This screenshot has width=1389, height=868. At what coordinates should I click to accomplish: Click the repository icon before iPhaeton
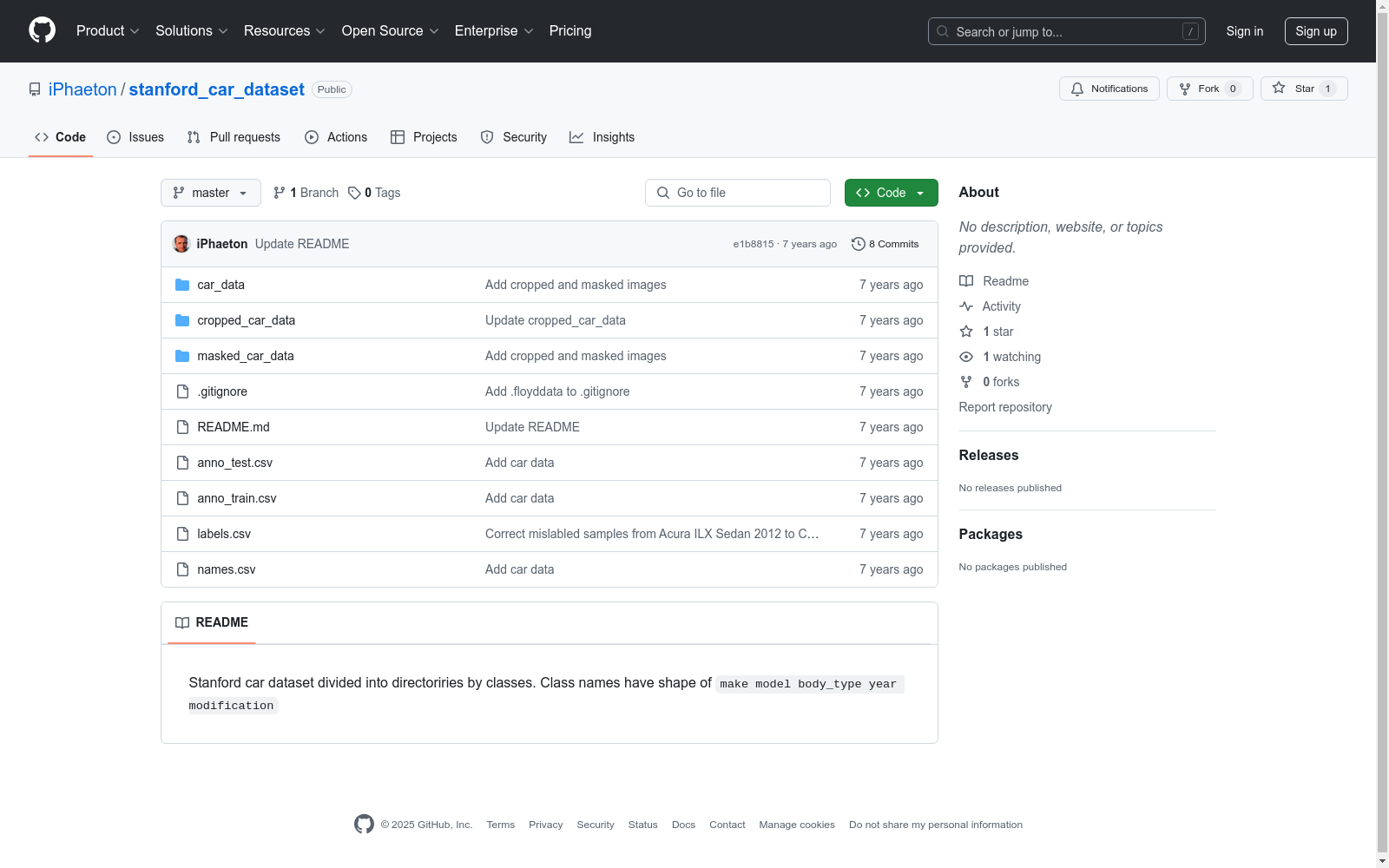point(35,89)
